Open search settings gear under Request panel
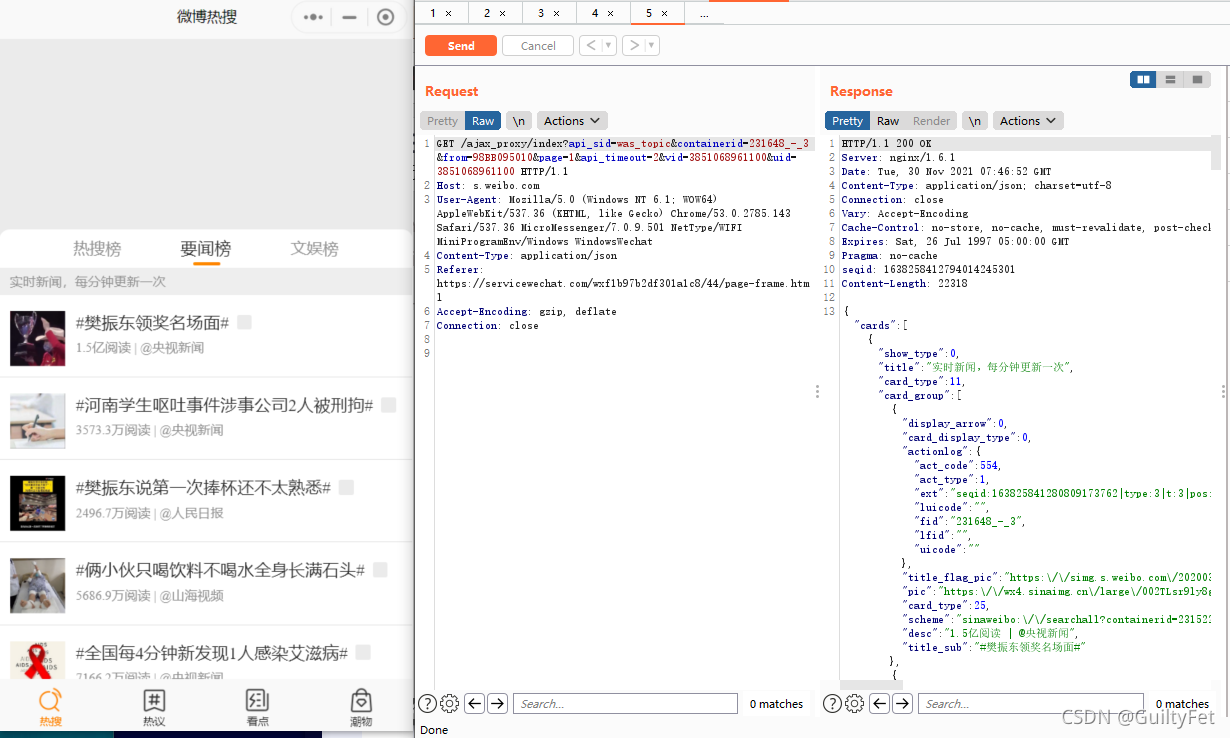The height and width of the screenshot is (738, 1230). (x=449, y=704)
